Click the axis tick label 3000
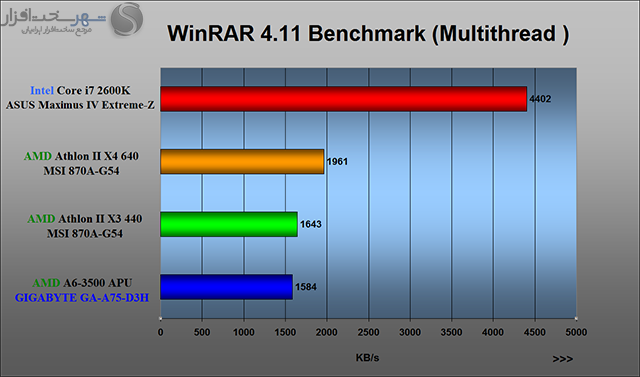The height and width of the screenshot is (377, 640). tap(410, 332)
